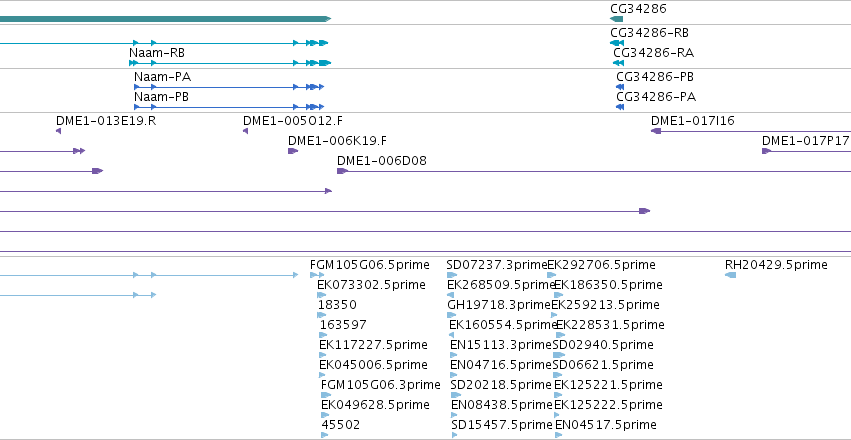Click the EK045006.5prime label
The width and height of the screenshot is (851, 440).
pos(373,365)
